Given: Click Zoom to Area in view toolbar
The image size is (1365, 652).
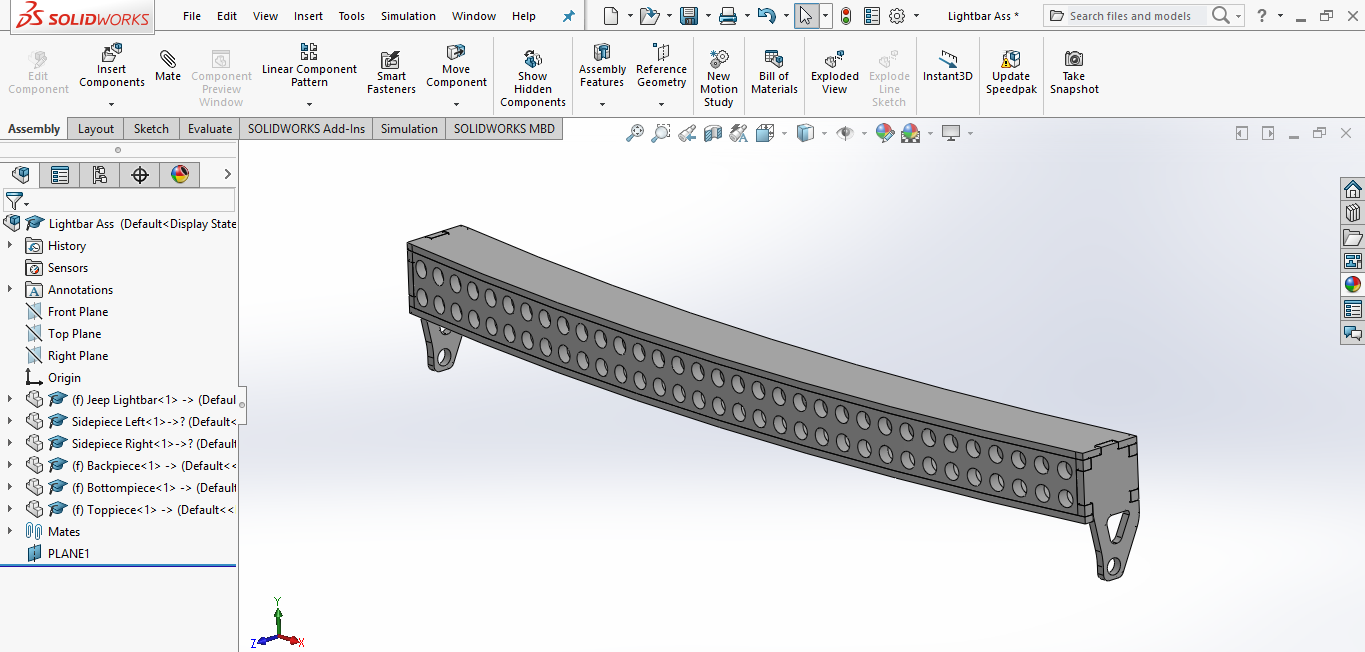Looking at the screenshot, I should tap(661, 133).
